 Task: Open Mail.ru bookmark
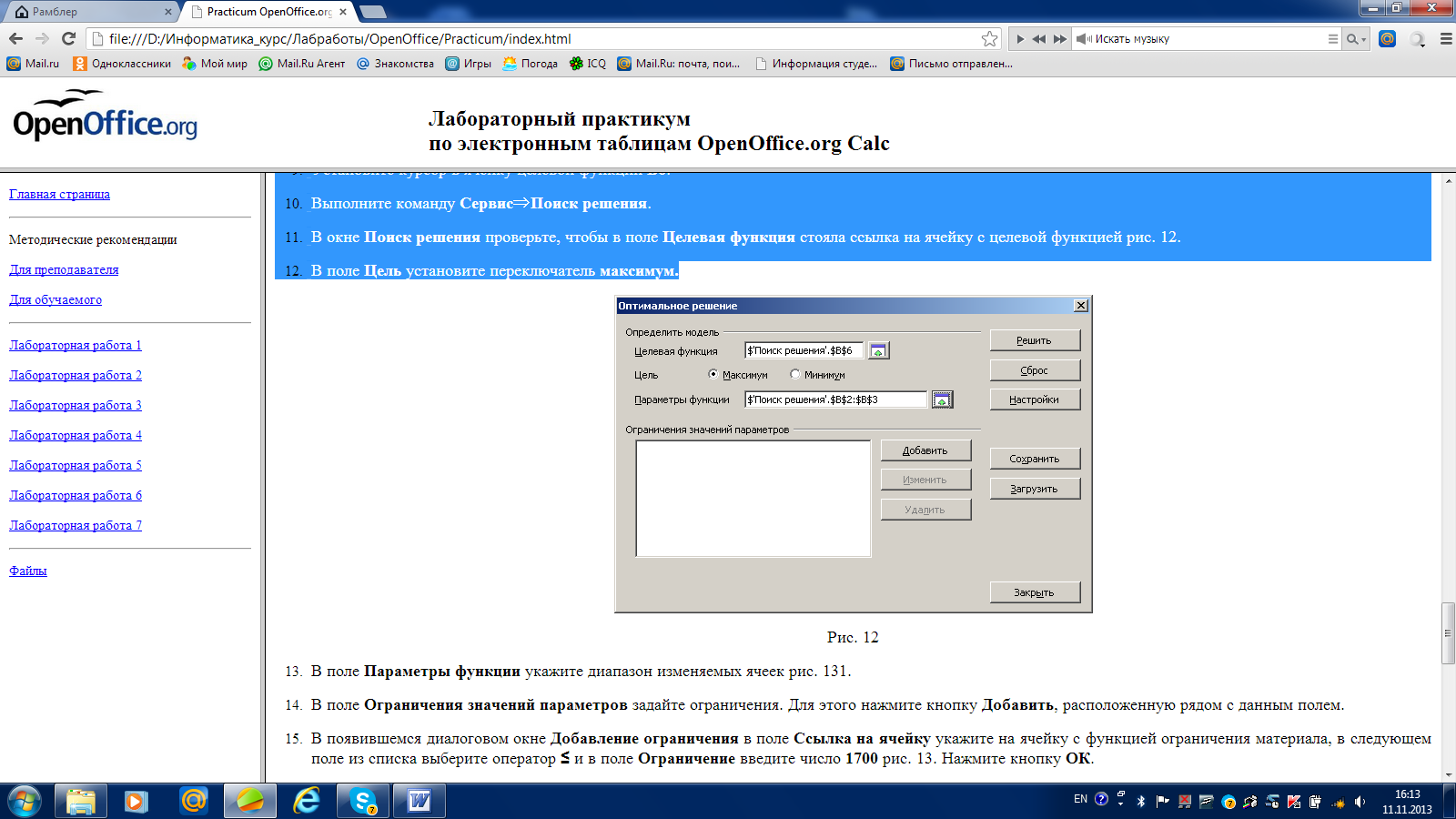click(x=33, y=64)
